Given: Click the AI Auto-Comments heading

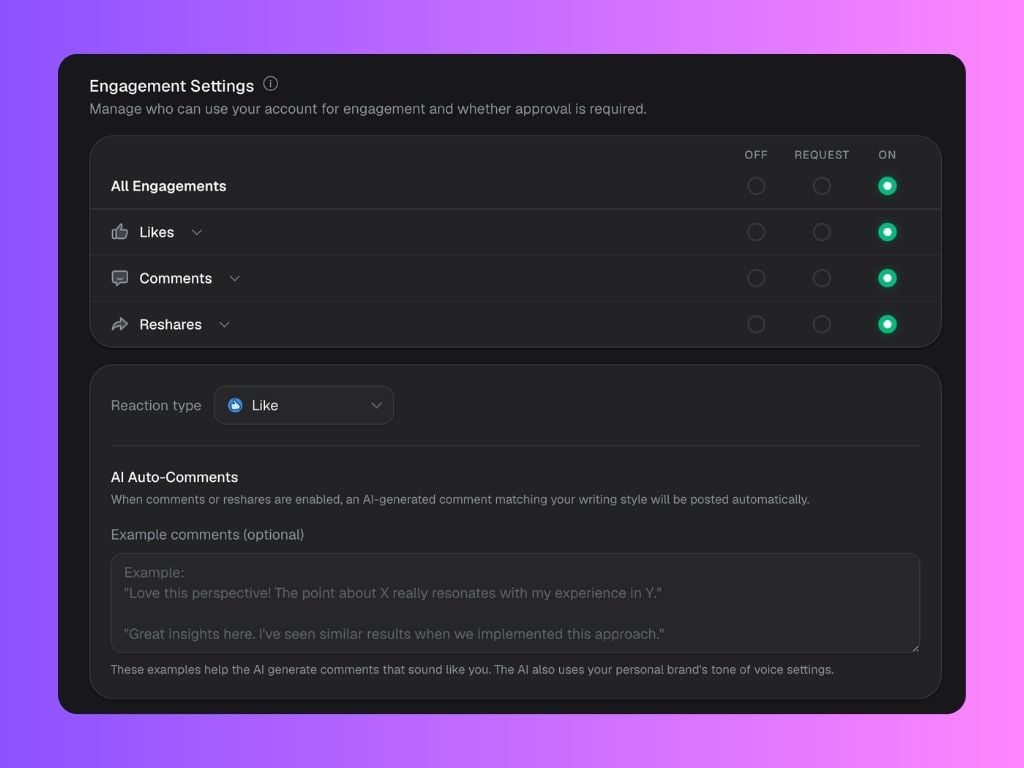Looking at the screenshot, I should 174,477.
